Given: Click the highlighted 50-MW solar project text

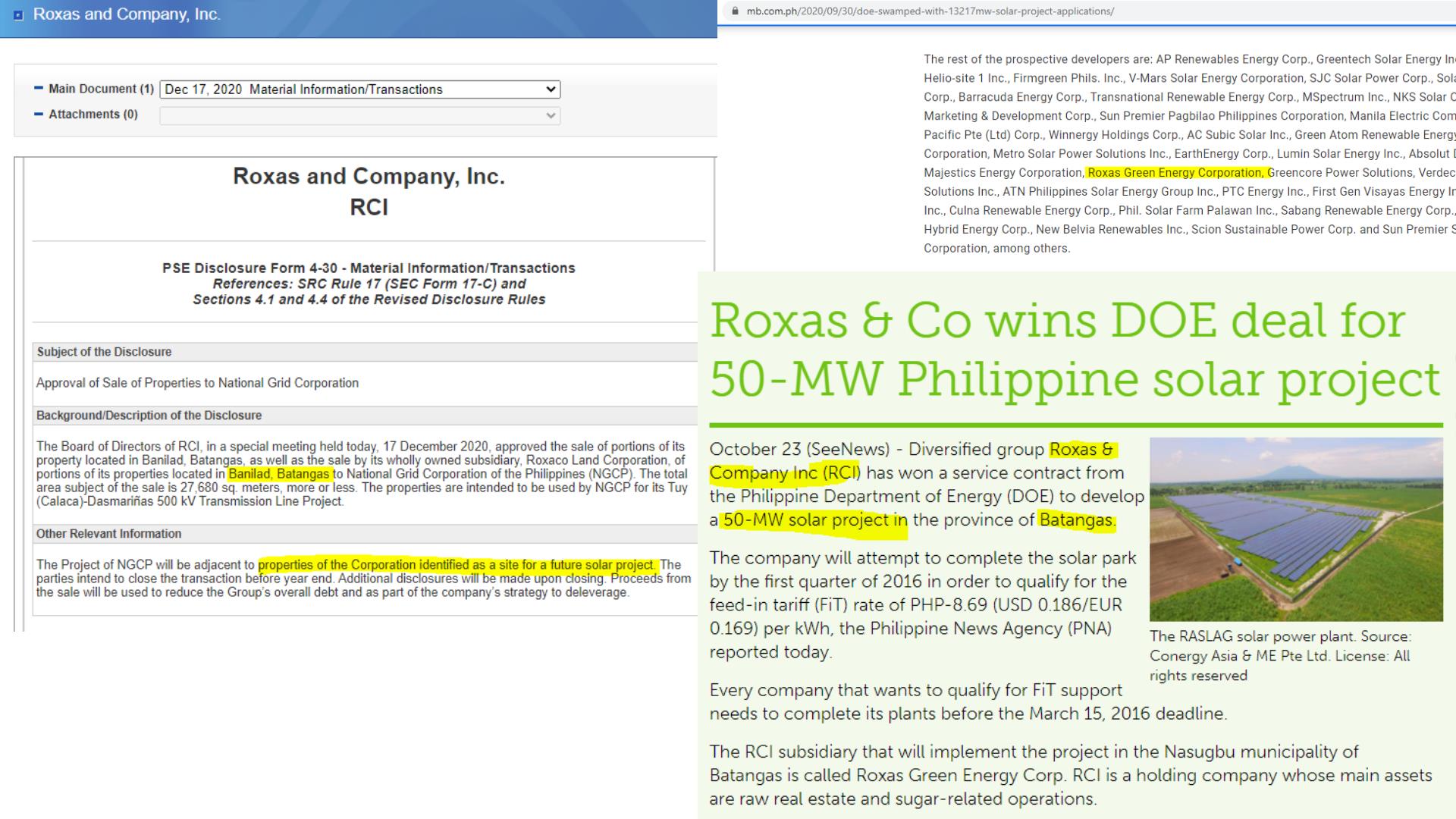Looking at the screenshot, I should click(814, 520).
